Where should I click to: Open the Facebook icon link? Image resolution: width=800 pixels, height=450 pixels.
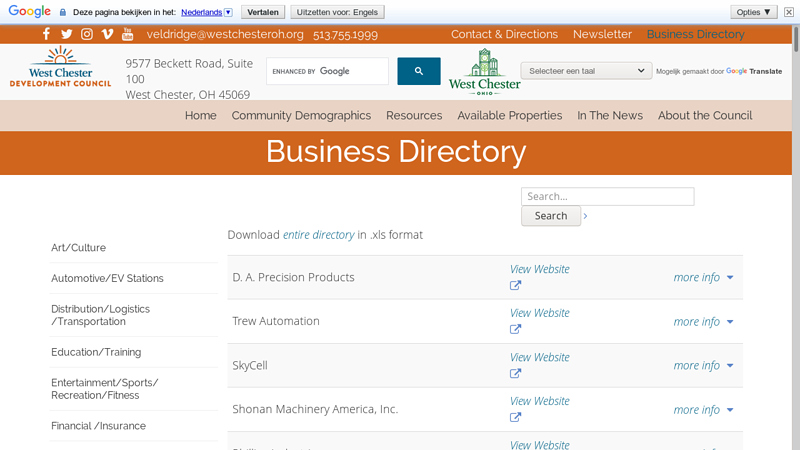(46, 34)
